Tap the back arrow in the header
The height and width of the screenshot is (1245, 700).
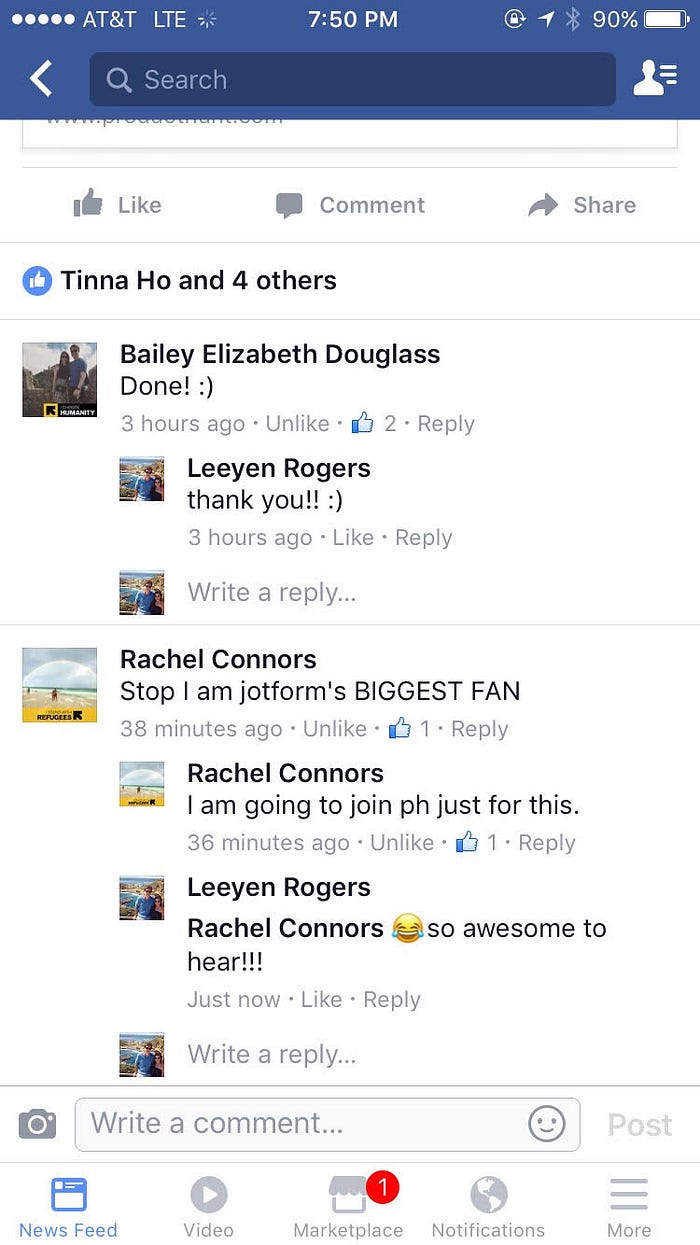[x=40, y=79]
